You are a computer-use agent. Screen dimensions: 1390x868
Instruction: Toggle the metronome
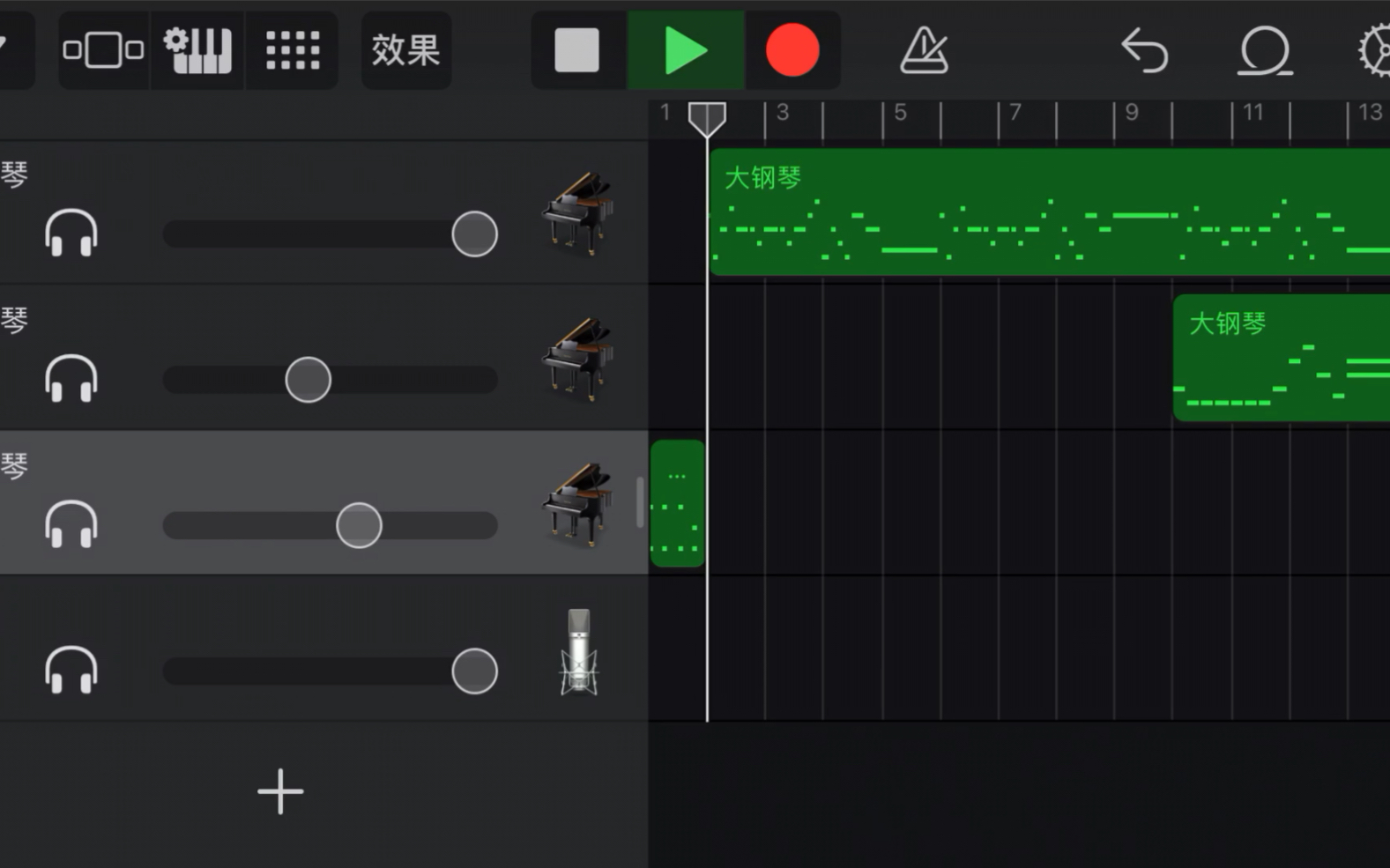coord(924,50)
